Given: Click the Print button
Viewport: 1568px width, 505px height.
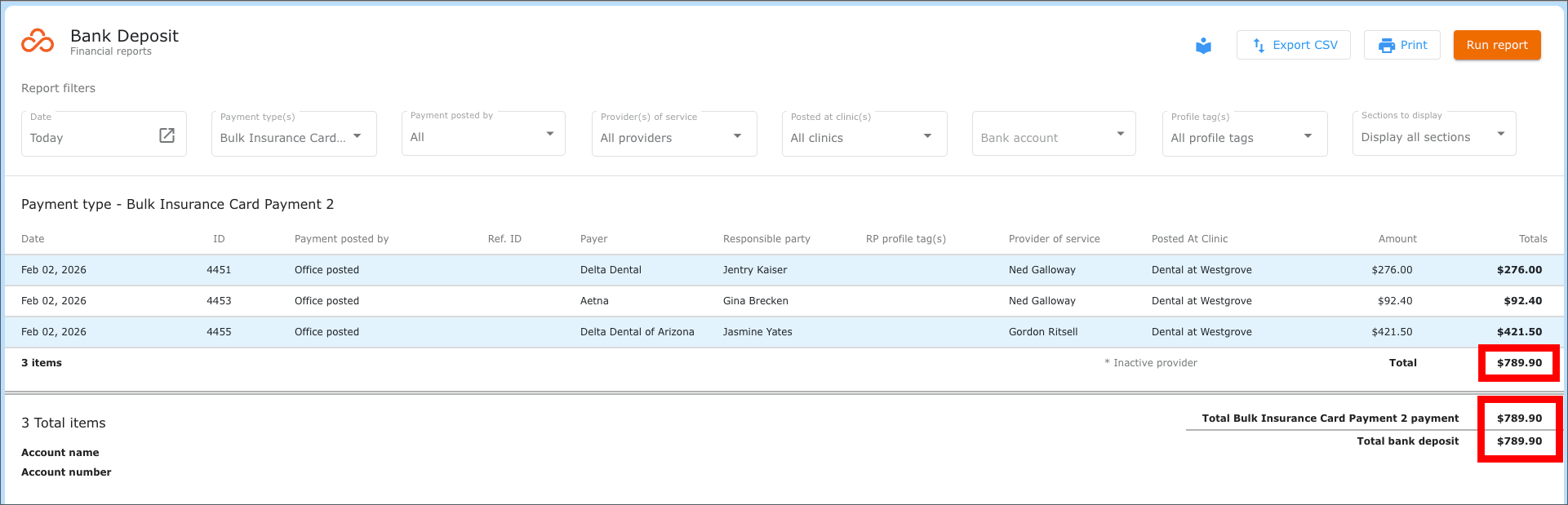Looking at the screenshot, I should pos(1402,45).
